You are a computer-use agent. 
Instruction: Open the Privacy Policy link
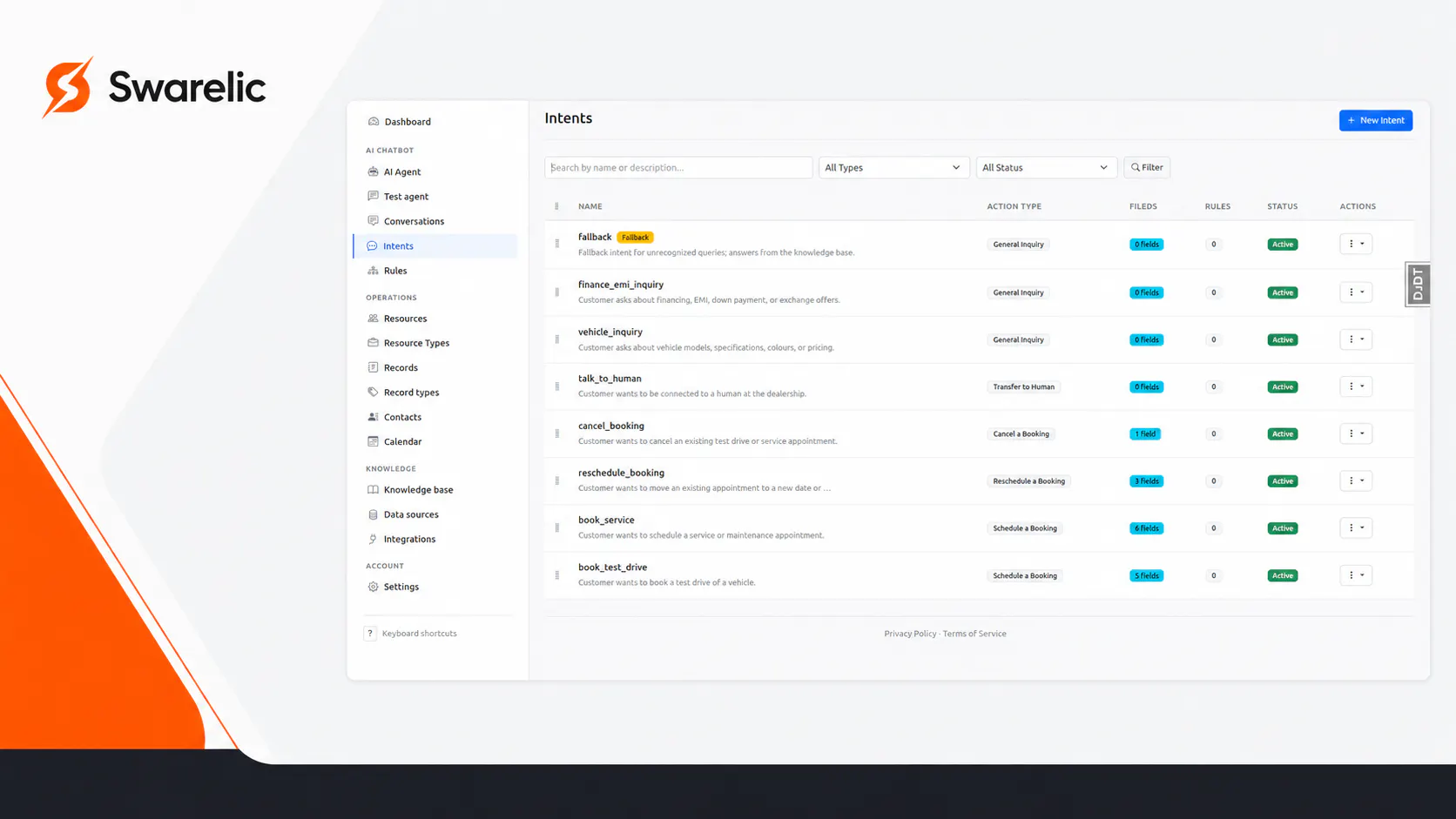pyautogui.click(x=910, y=634)
